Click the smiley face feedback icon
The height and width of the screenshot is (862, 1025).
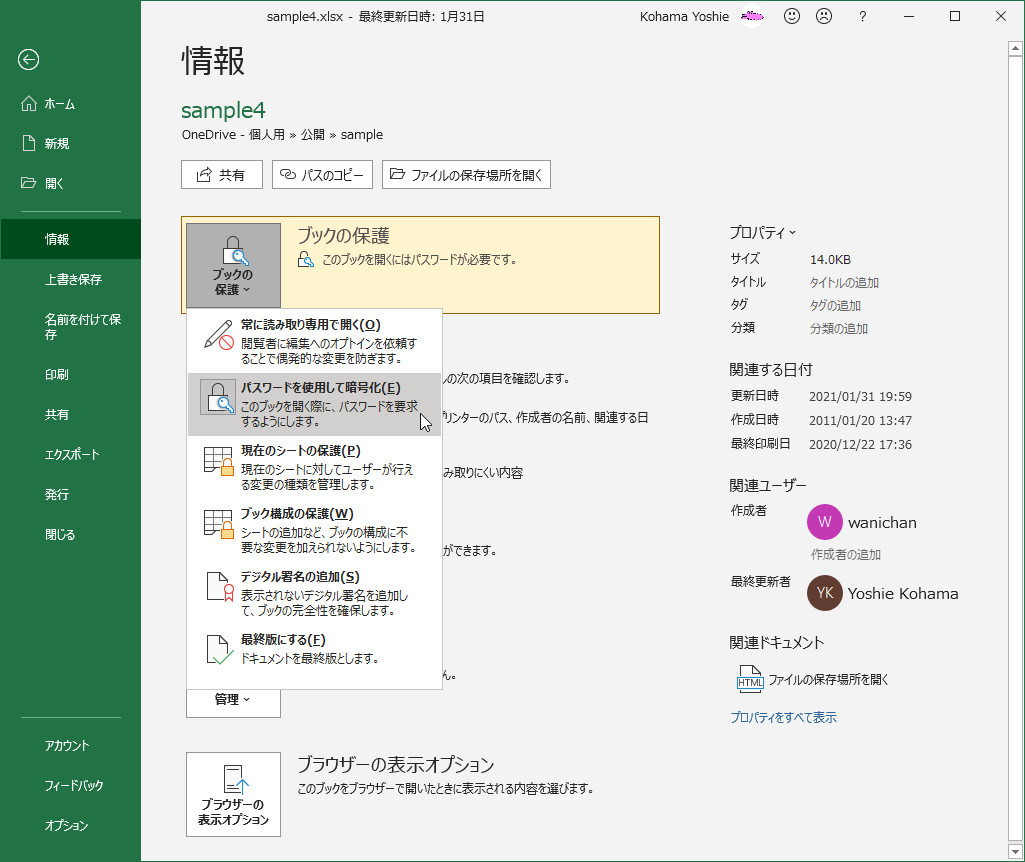point(792,16)
